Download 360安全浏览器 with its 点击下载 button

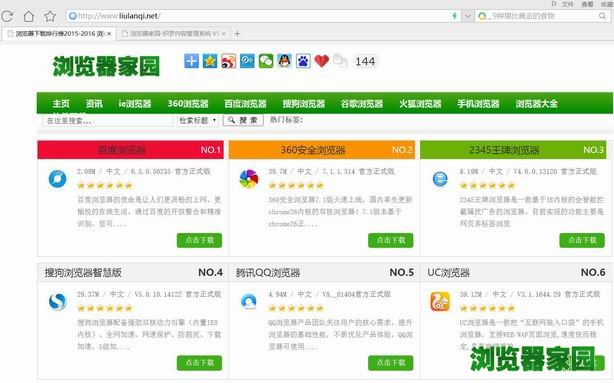click(390, 240)
